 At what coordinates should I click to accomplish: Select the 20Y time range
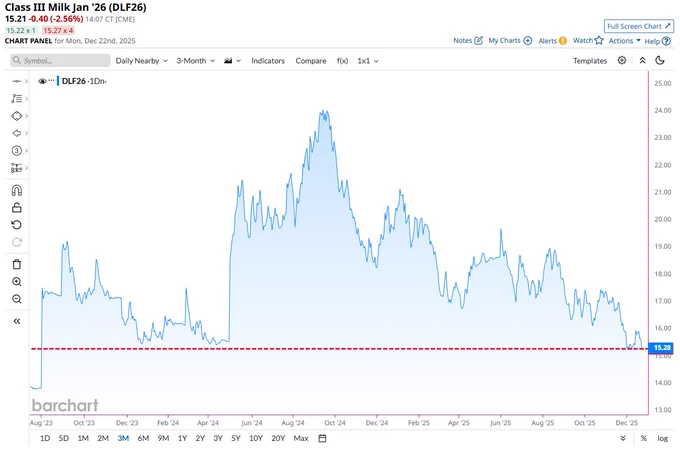pyautogui.click(x=278, y=438)
